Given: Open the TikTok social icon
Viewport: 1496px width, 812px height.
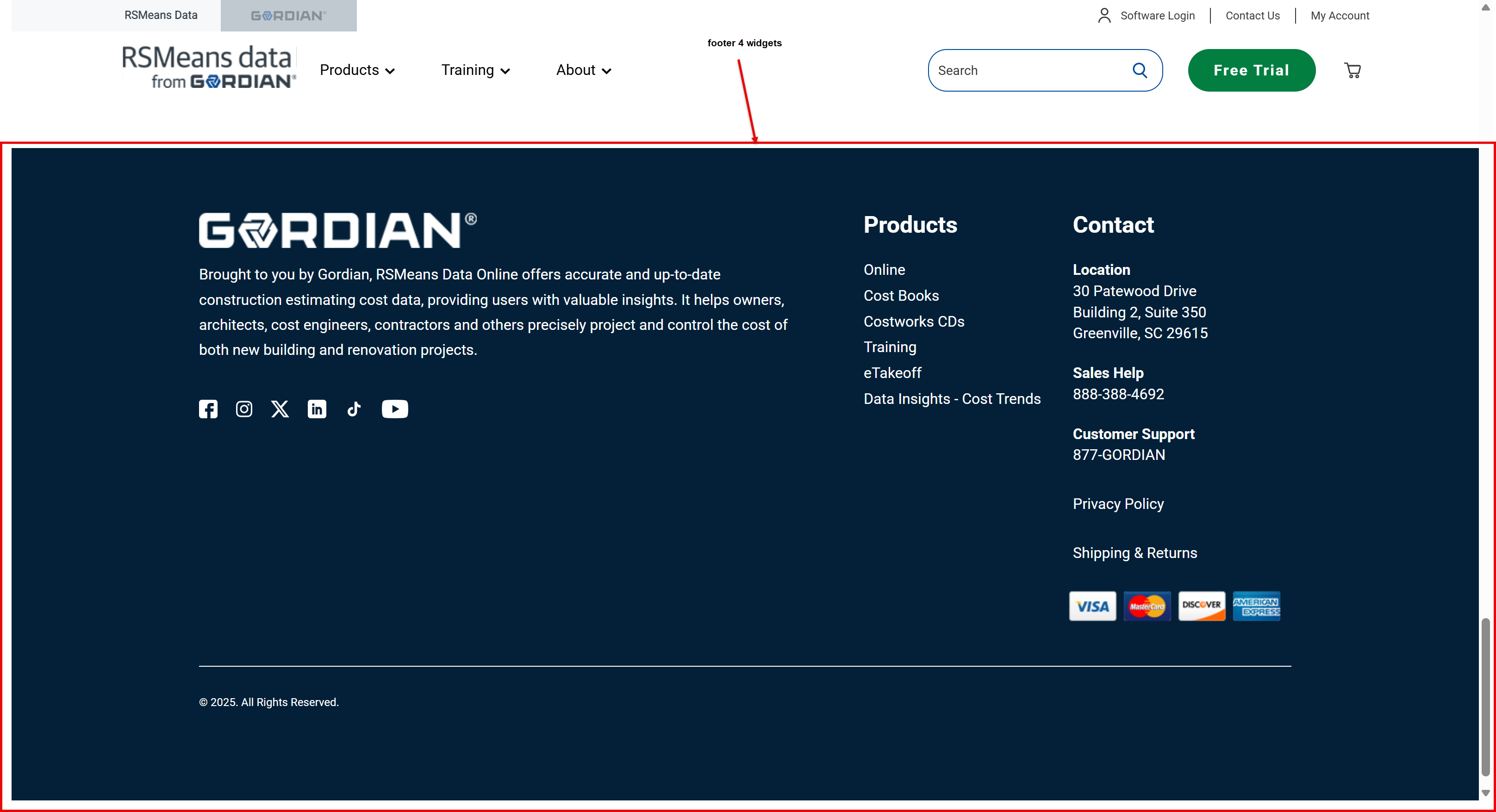Looking at the screenshot, I should [x=354, y=409].
